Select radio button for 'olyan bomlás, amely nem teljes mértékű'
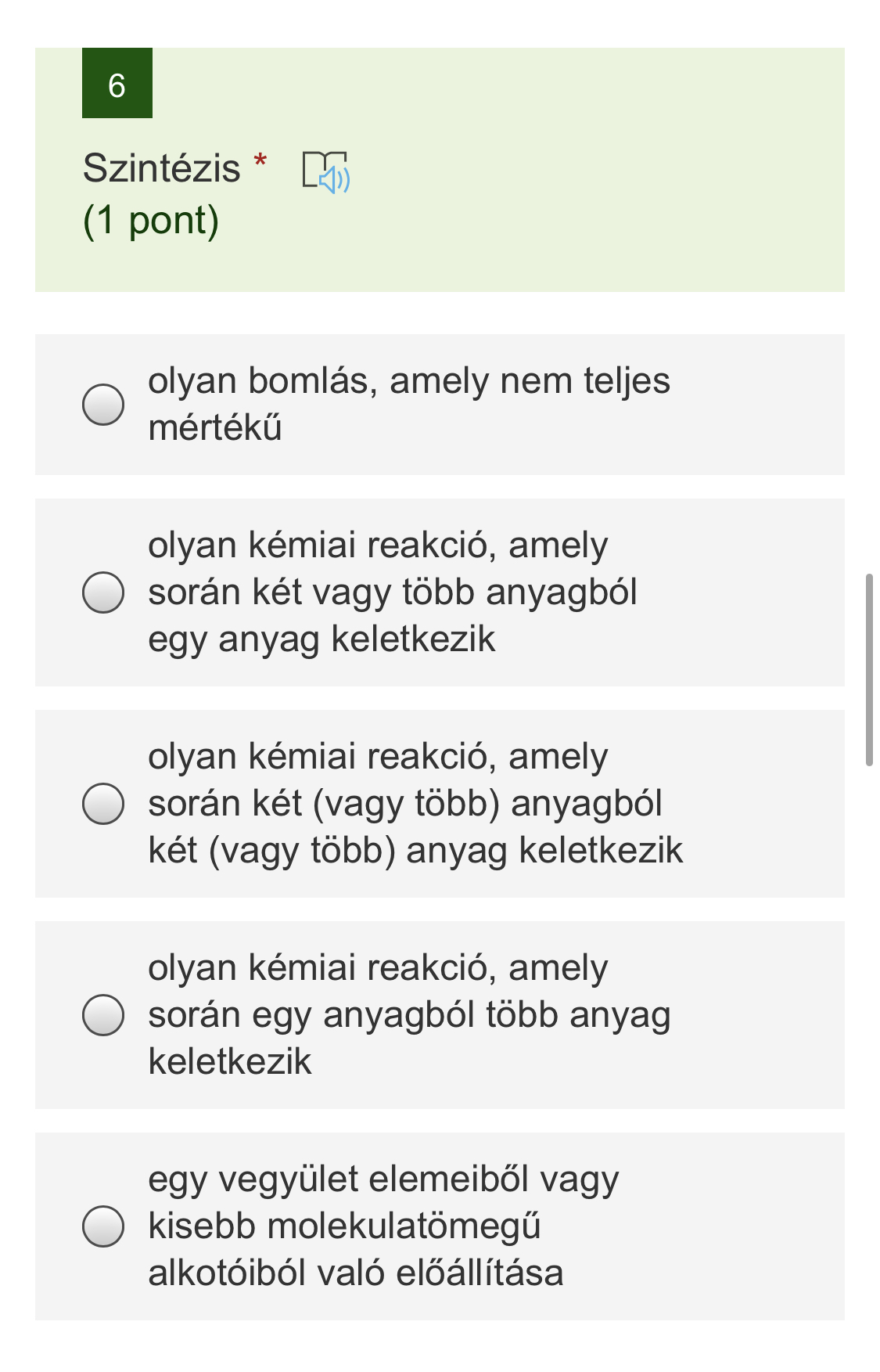This screenshot has width=880, height=1372. [103, 405]
